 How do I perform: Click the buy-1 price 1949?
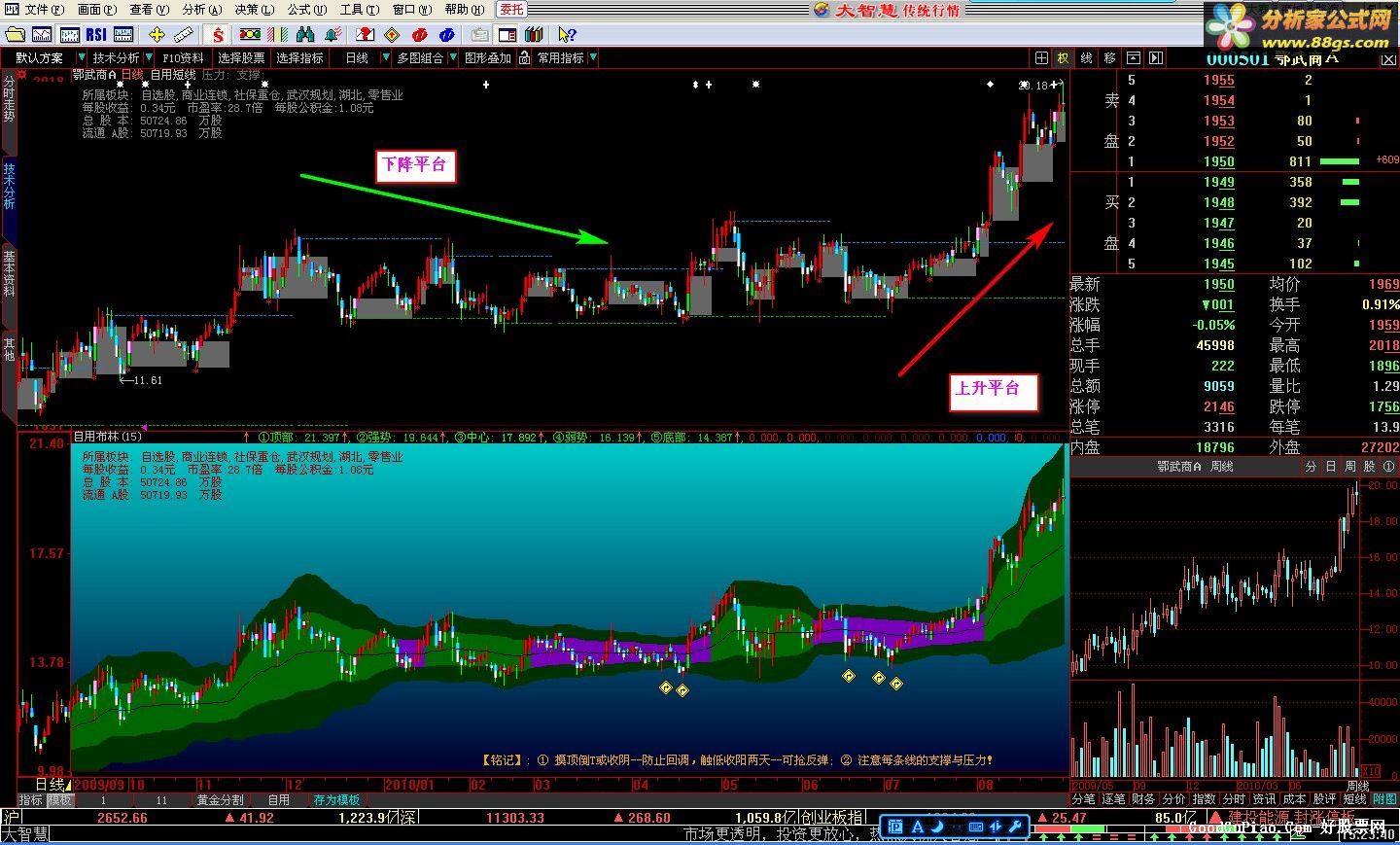1219,183
